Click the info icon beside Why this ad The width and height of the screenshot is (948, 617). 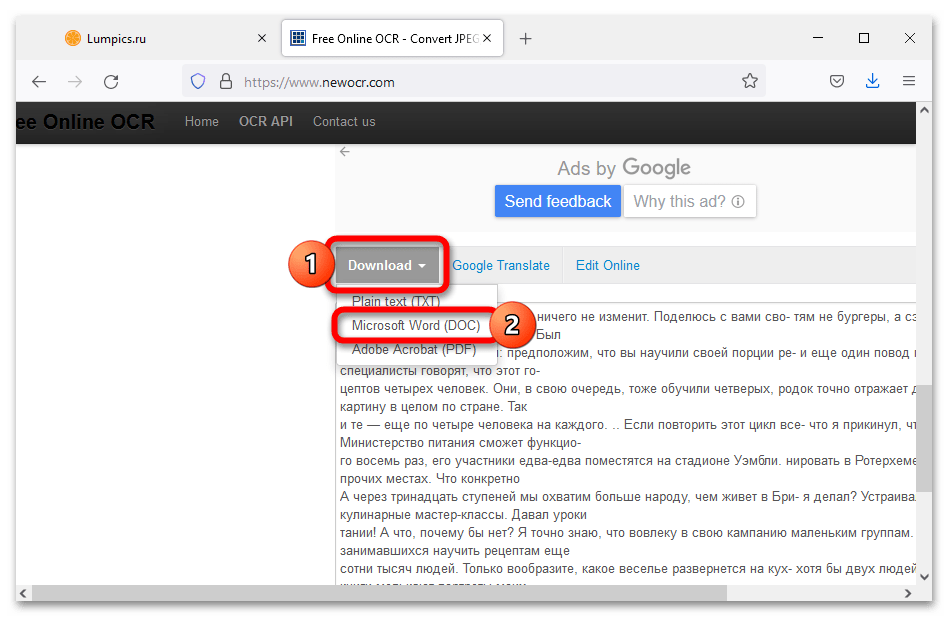point(738,201)
